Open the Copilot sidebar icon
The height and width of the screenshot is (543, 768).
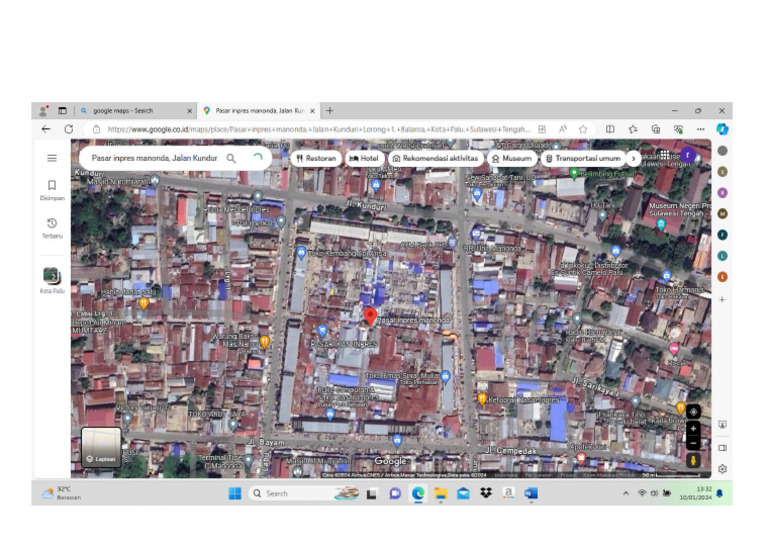coord(722,129)
